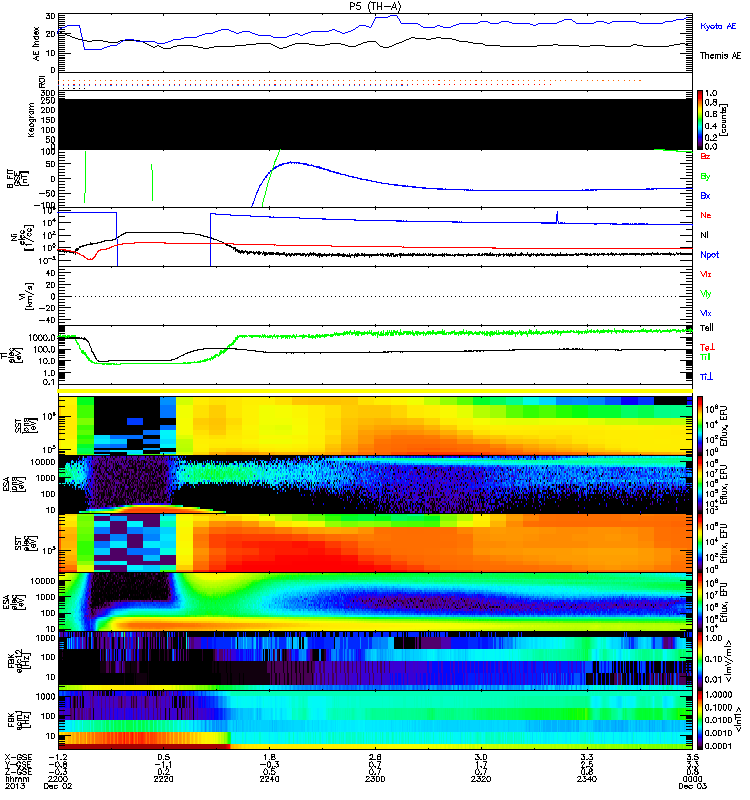Click the 2320 time tick label
This screenshot has width=750, height=800.
pyautogui.click(x=481, y=779)
